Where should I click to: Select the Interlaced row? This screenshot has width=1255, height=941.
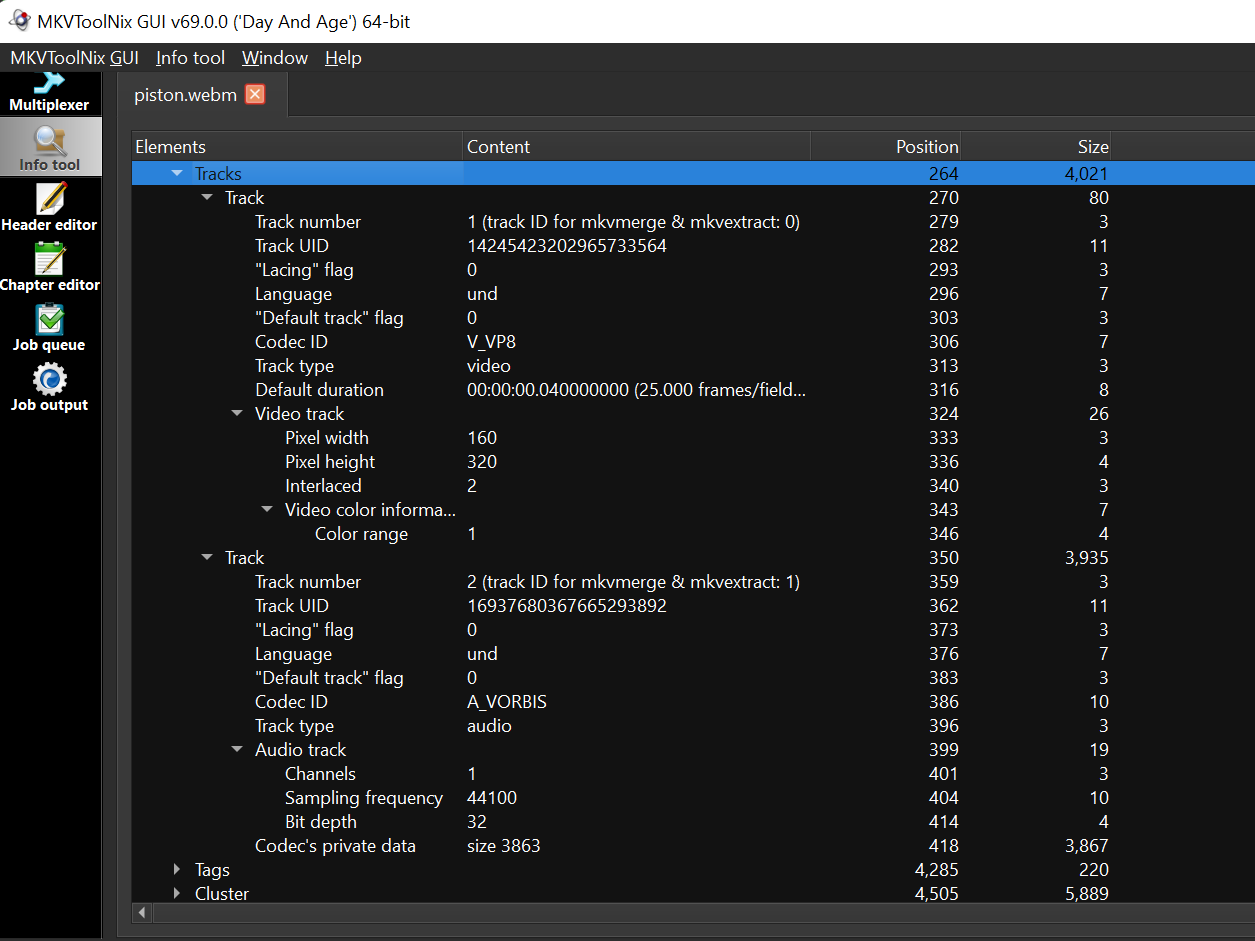pos(693,486)
